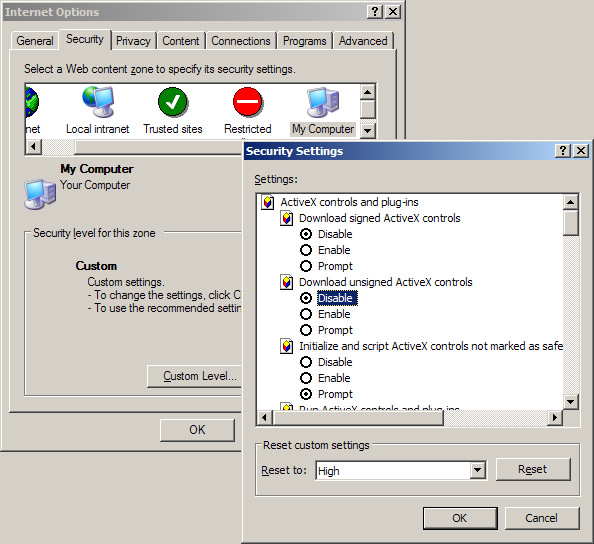Image resolution: width=594 pixels, height=544 pixels.
Task: Click the zone list down scroll arrow
Action: [367, 131]
